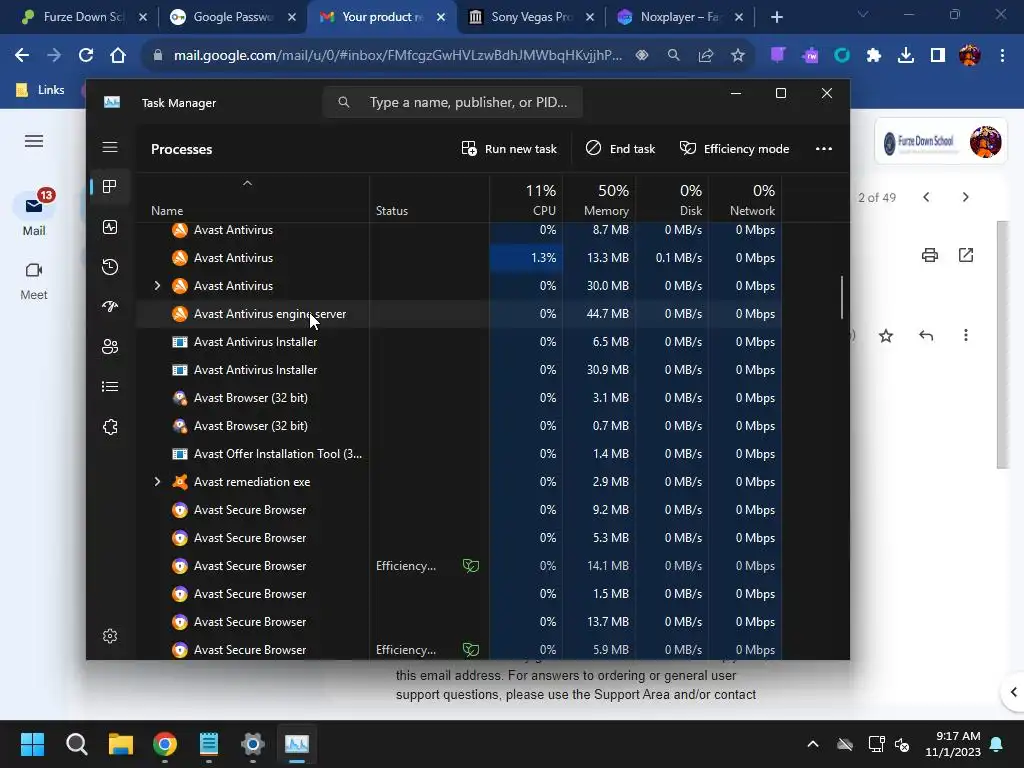The height and width of the screenshot is (768, 1024).
Task: Focus the Task Manager search field
Action: (x=453, y=103)
